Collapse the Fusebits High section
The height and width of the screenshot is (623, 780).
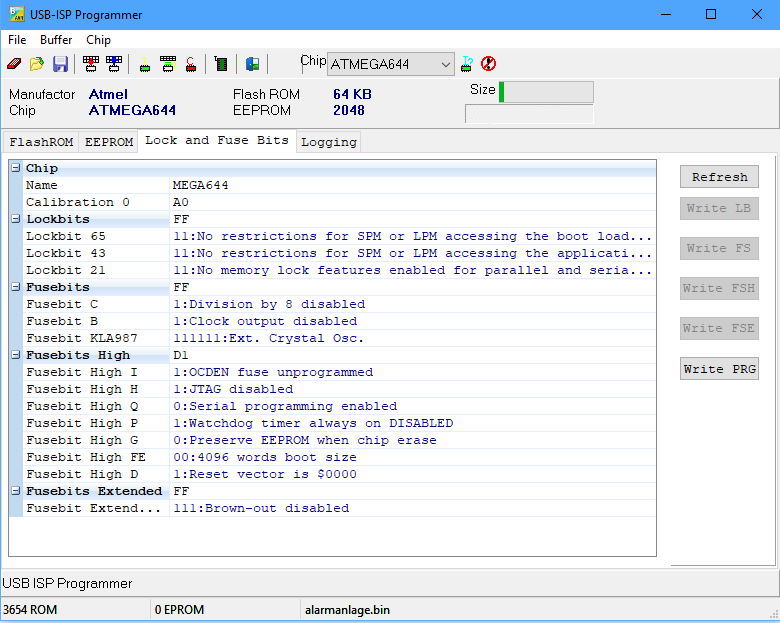[16, 355]
